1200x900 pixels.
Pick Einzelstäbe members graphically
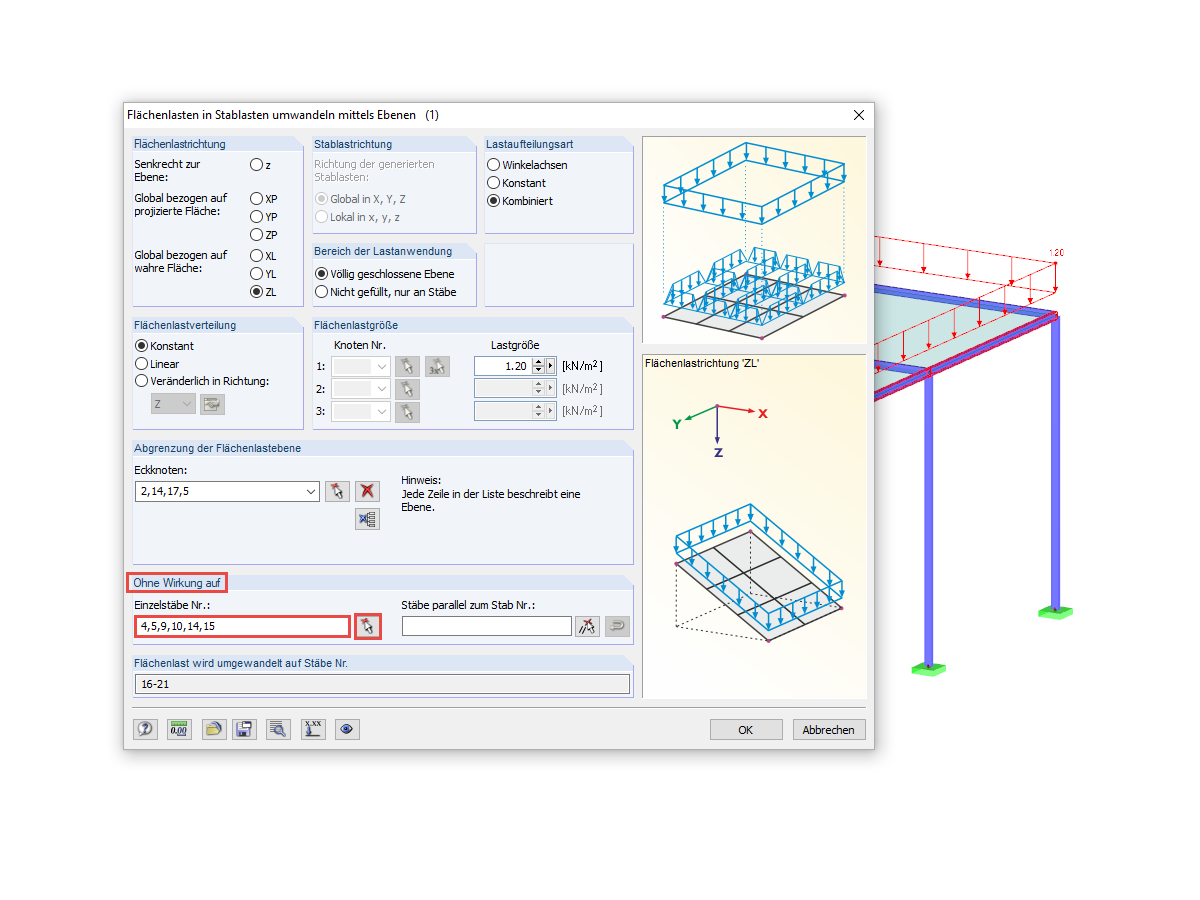(367, 626)
